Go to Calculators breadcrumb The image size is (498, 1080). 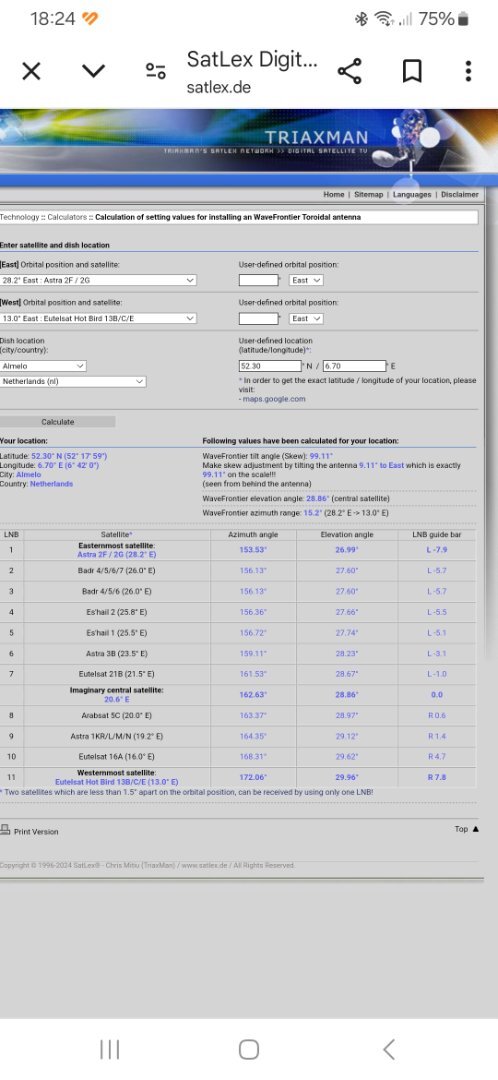point(67,217)
